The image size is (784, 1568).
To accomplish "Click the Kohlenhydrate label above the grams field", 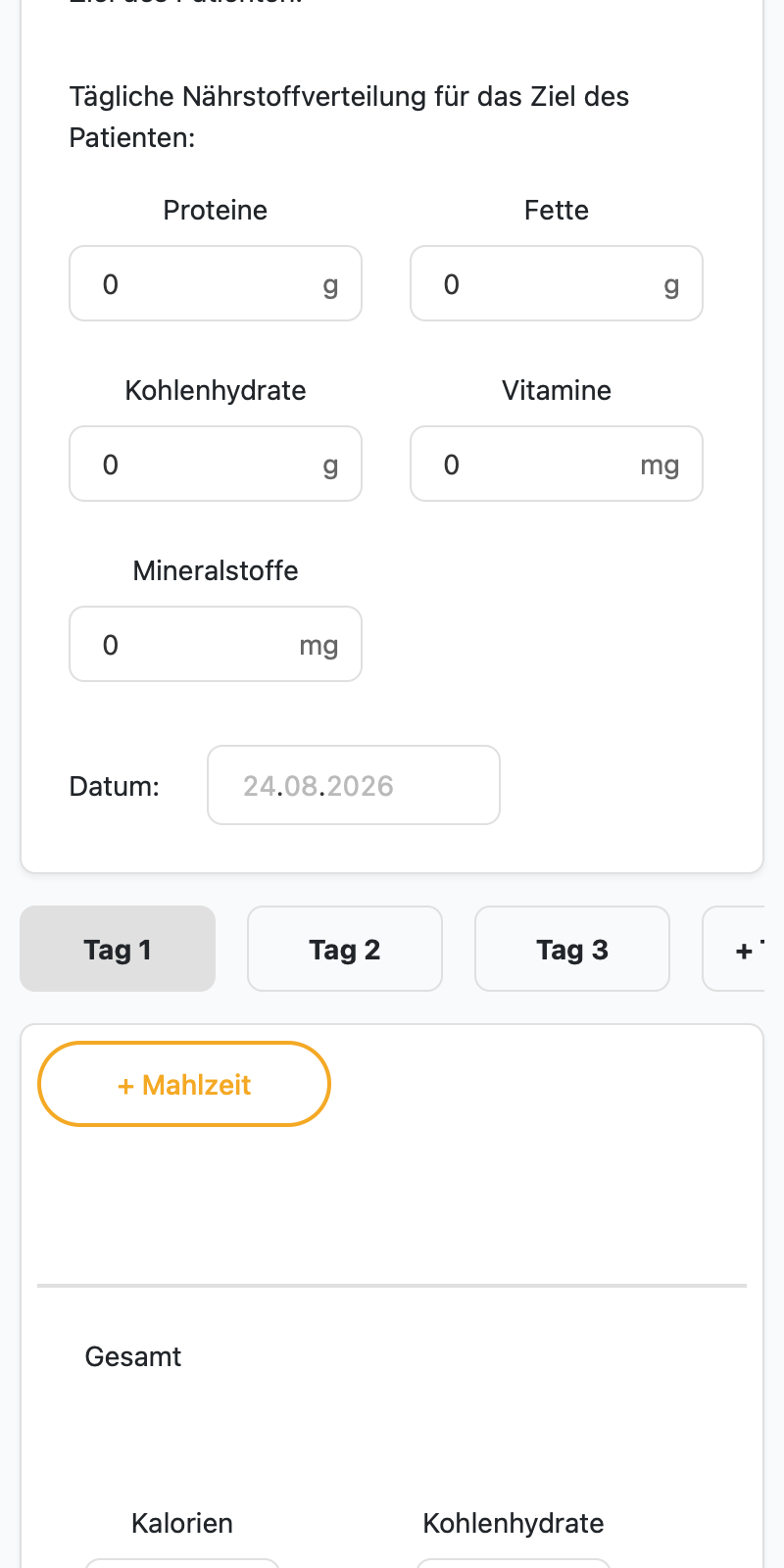I will pyautogui.click(x=216, y=390).
